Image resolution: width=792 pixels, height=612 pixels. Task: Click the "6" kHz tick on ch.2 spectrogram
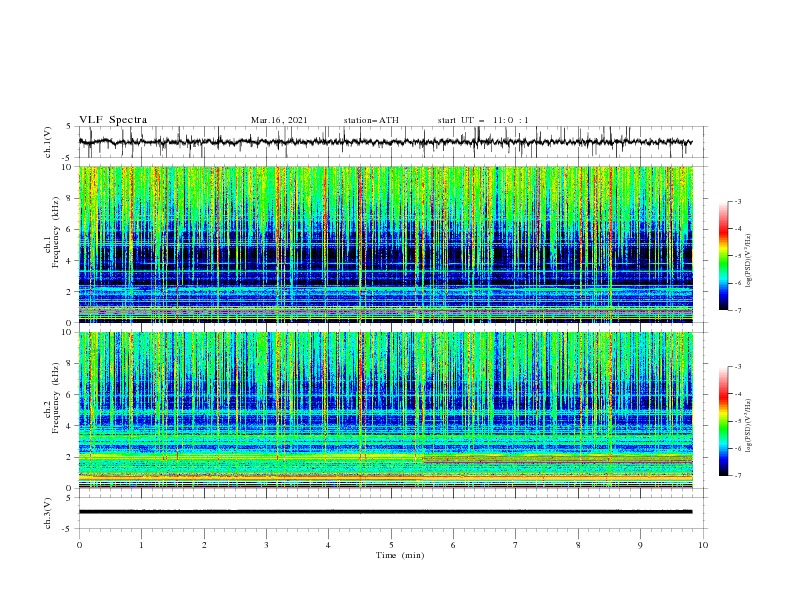pyautogui.click(x=70, y=395)
